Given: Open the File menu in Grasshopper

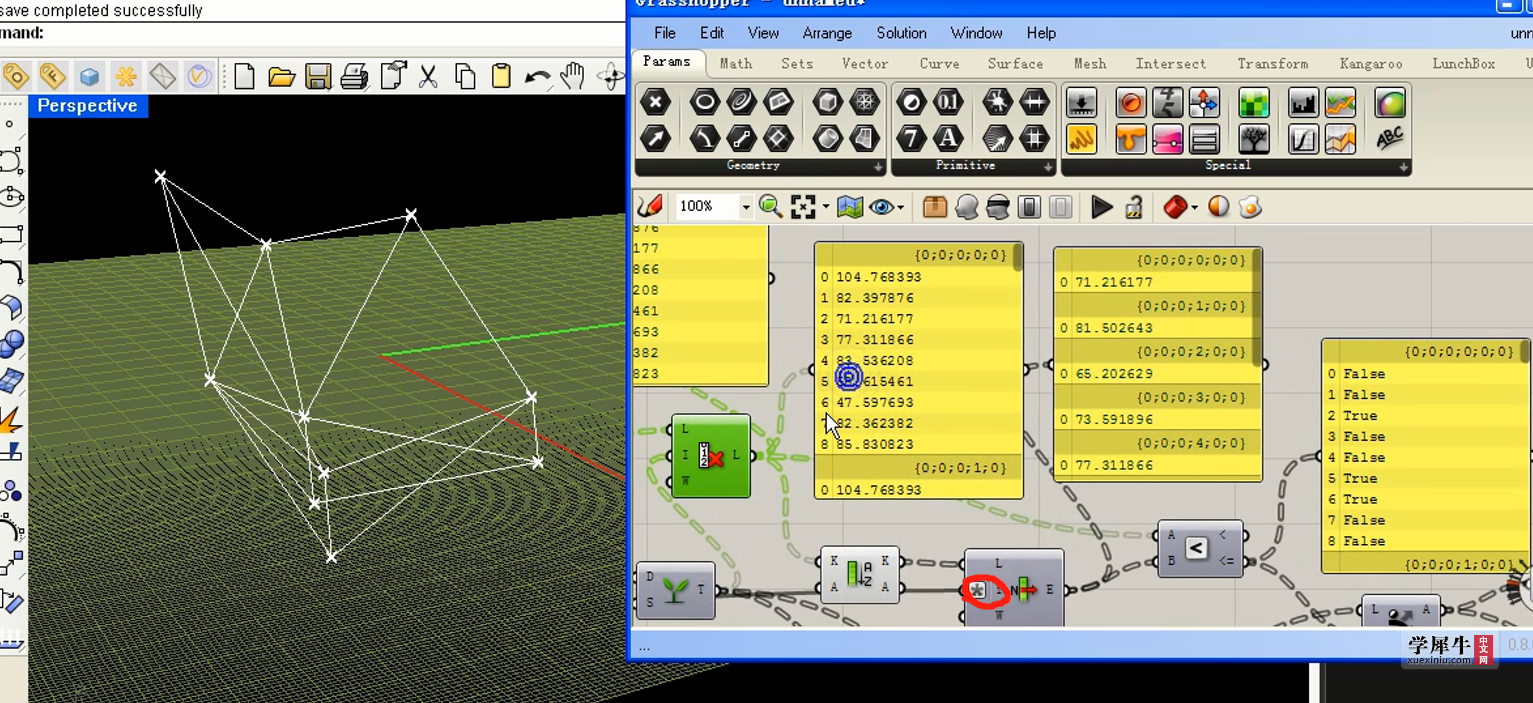Looking at the screenshot, I should coord(665,33).
